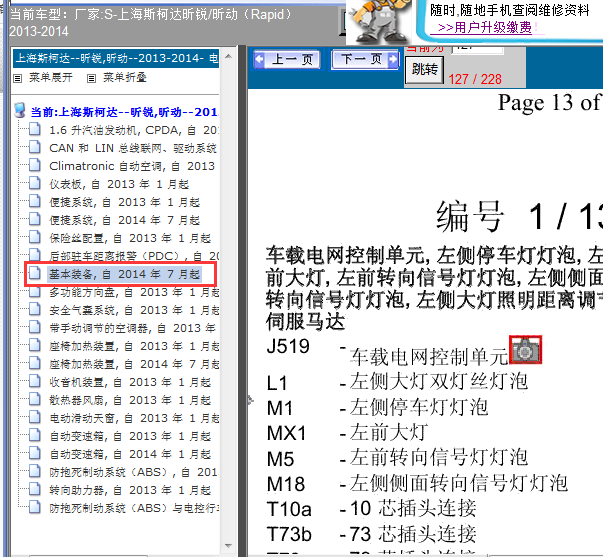Click scroll-down arrow of tree panel scrollbar
Viewport: 603px width, 557px height.
click(x=228, y=546)
